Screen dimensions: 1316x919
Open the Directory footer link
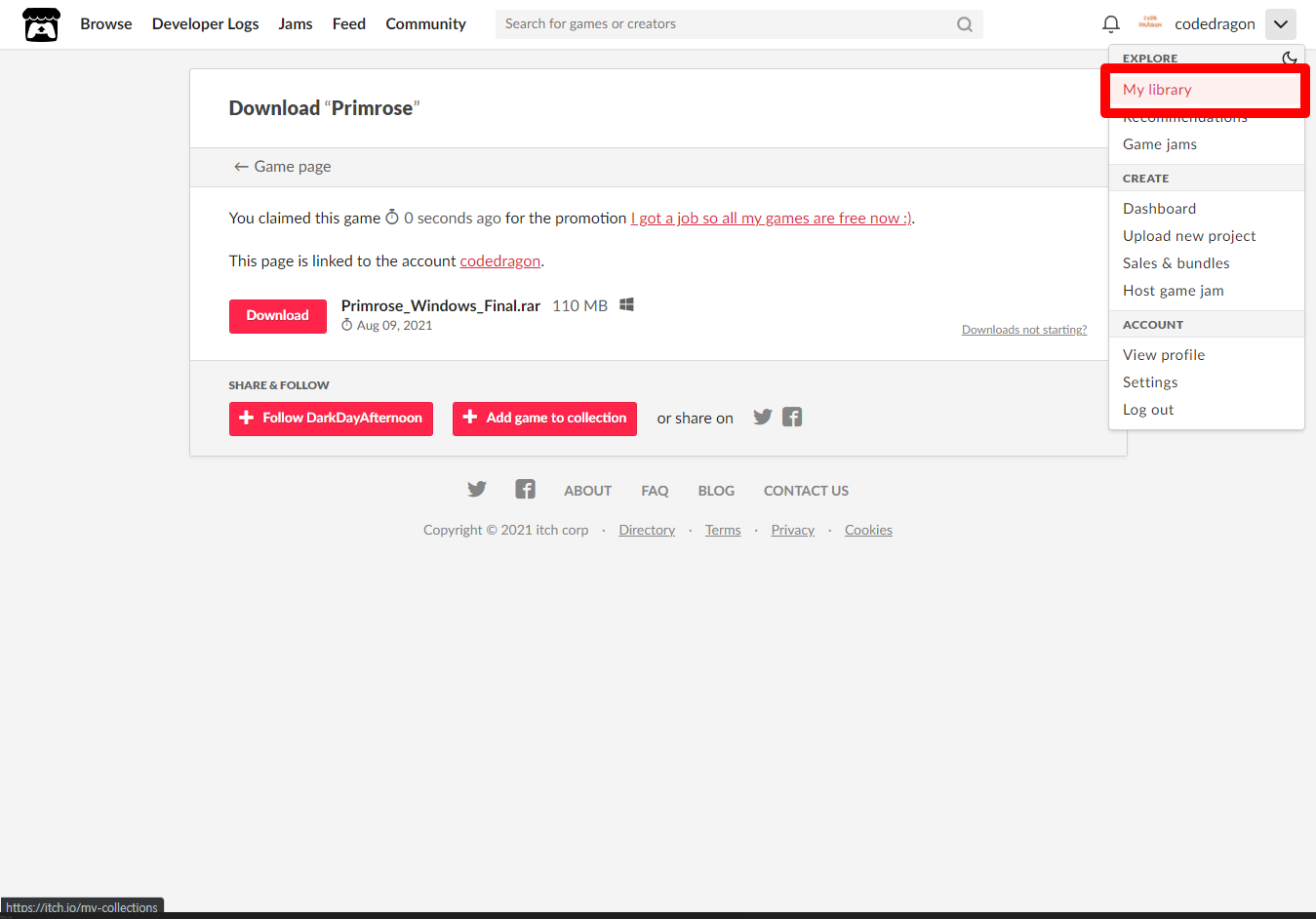(647, 530)
